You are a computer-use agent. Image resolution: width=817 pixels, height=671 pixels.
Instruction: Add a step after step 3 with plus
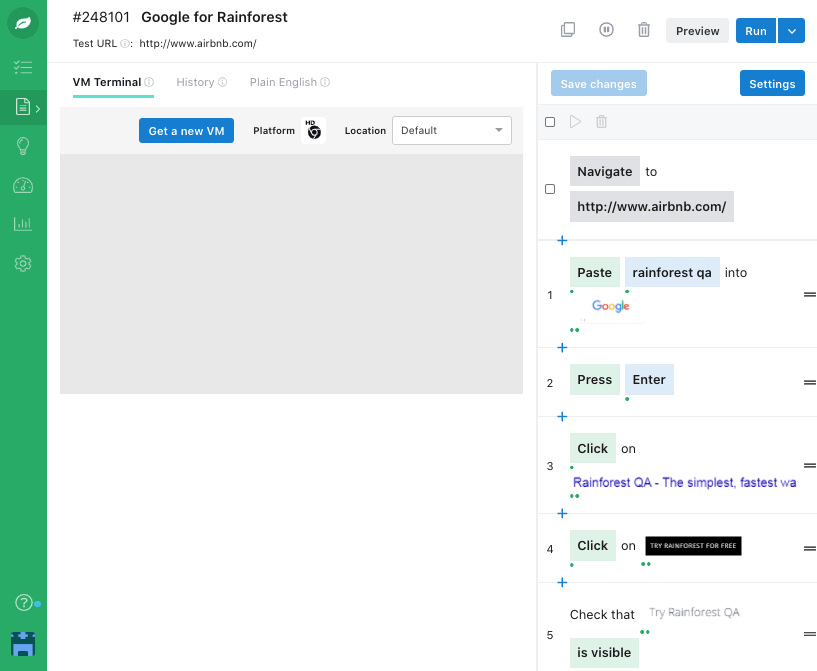[x=562, y=513]
